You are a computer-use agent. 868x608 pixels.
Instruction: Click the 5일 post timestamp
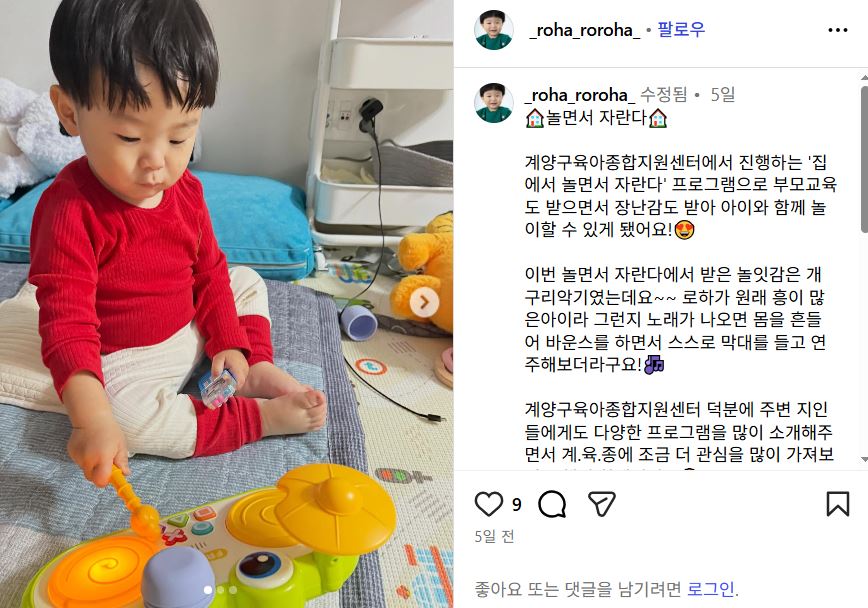(722, 95)
